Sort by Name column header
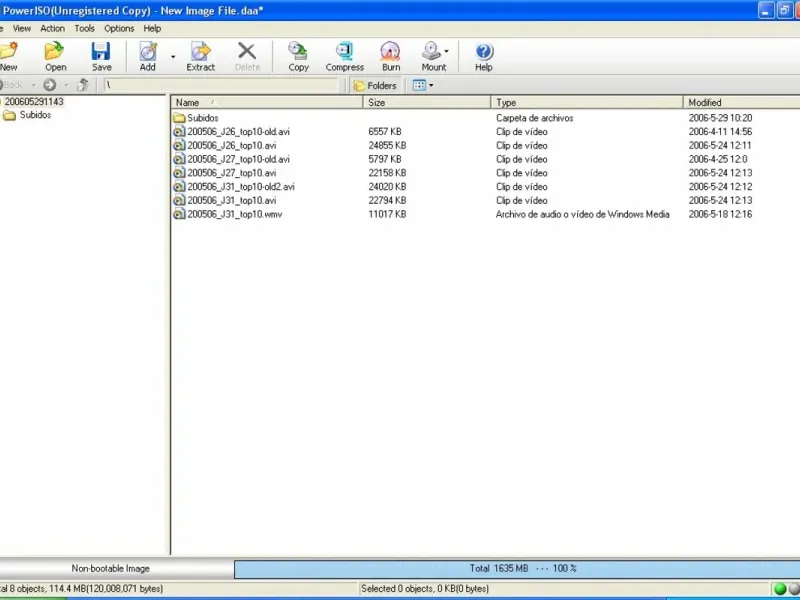This screenshot has height=600, width=800. point(266,103)
